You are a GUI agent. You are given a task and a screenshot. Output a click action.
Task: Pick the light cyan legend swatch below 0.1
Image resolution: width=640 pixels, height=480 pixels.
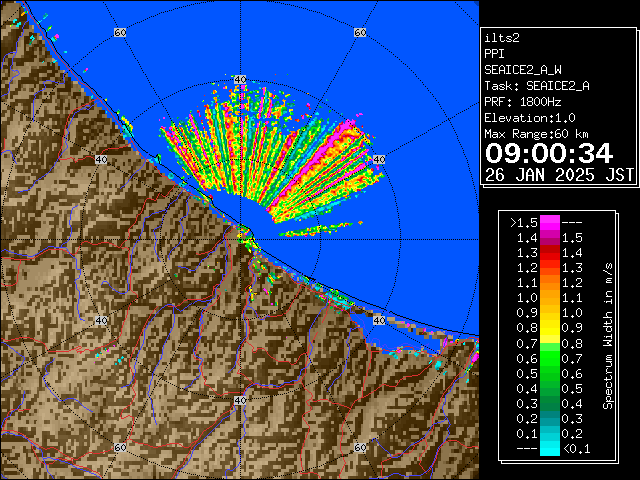[550, 448]
